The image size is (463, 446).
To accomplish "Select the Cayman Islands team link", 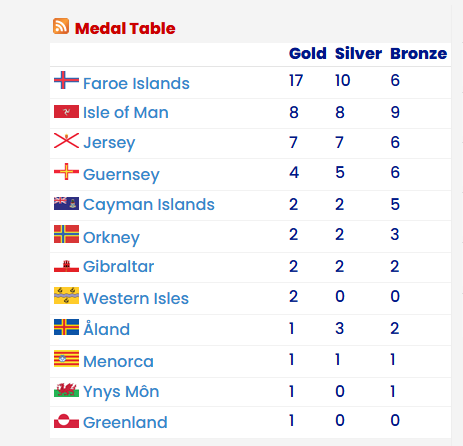I will (149, 205).
